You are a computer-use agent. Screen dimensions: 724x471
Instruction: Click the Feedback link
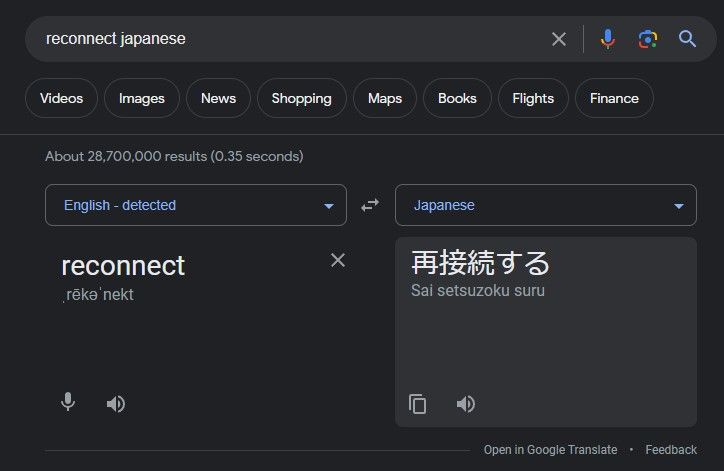click(671, 450)
